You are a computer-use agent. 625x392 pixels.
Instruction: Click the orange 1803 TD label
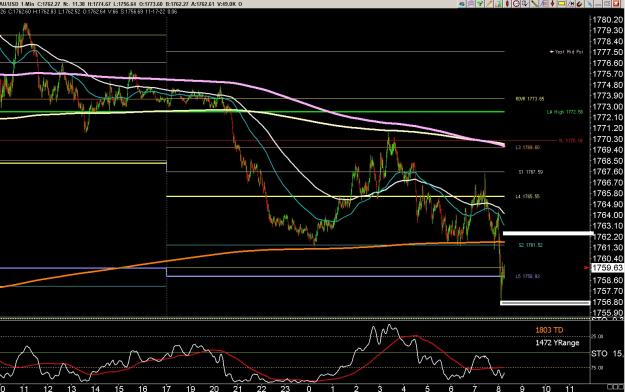(x=549, y=330)
